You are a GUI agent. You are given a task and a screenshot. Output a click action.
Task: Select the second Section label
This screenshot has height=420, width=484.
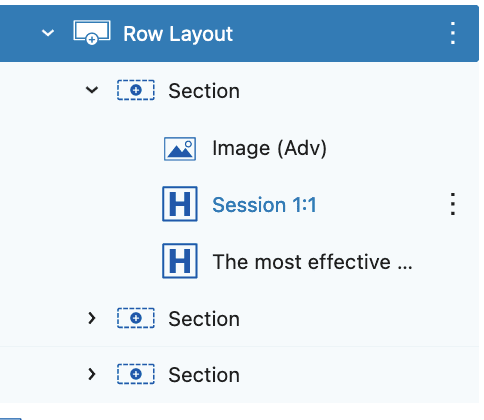(204, 319)
